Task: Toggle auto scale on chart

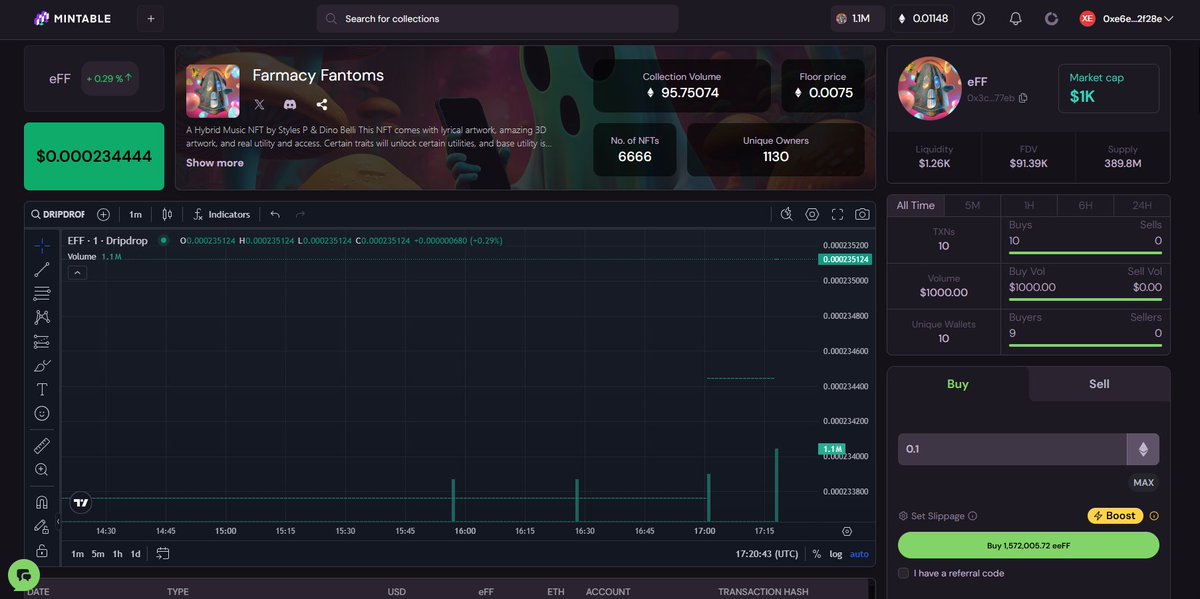Action: coord(859,554)
